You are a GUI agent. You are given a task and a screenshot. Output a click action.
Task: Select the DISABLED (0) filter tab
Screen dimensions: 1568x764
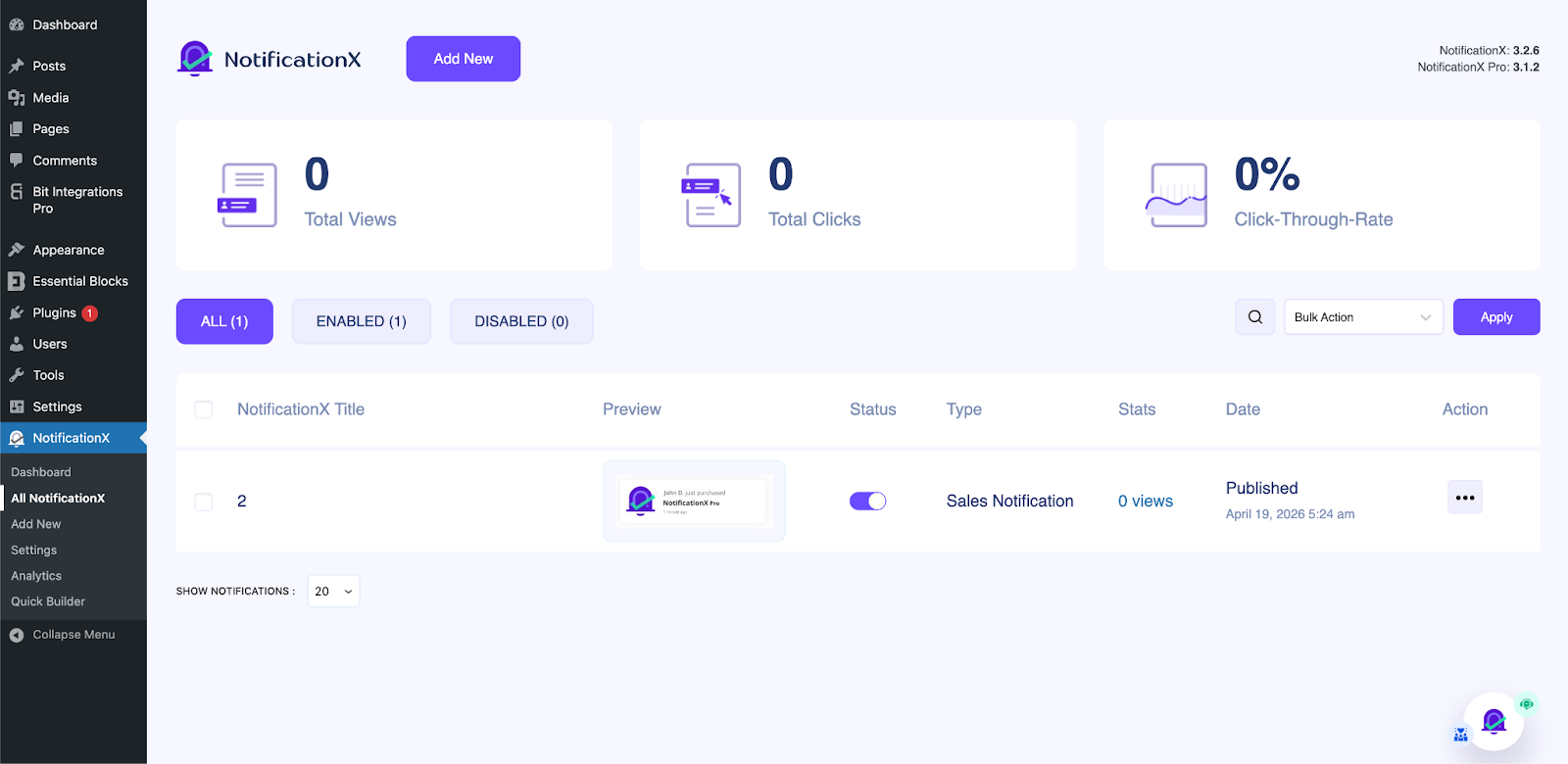point(521,321)
